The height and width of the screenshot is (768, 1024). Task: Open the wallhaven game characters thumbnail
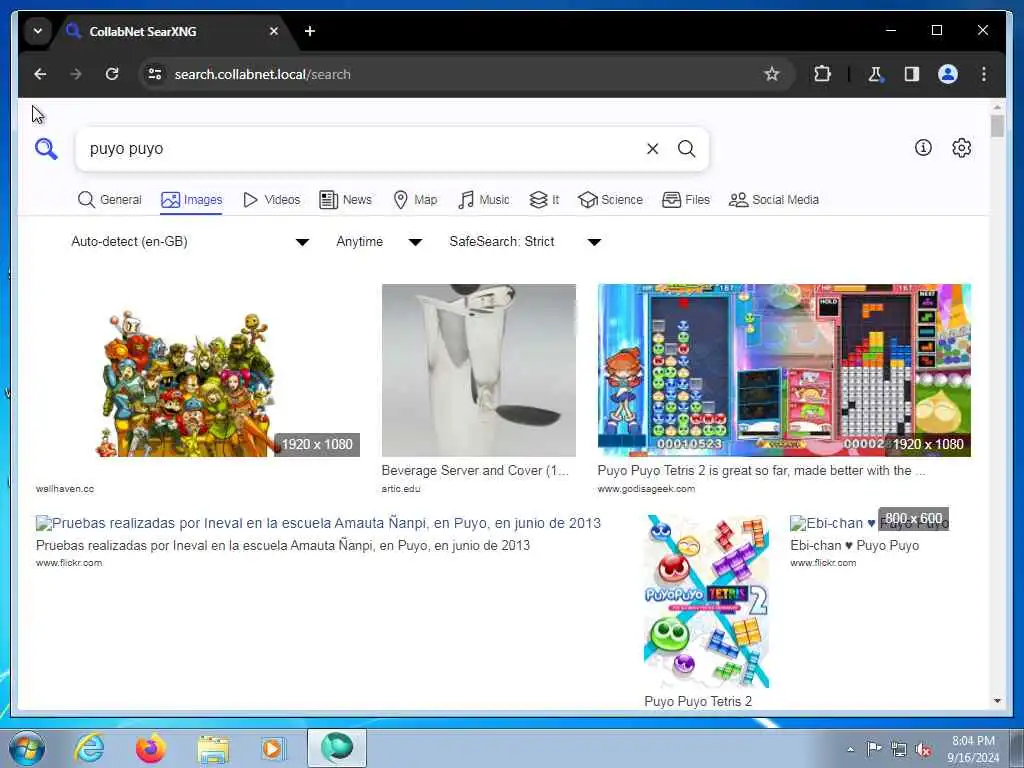tap(197, 370)
